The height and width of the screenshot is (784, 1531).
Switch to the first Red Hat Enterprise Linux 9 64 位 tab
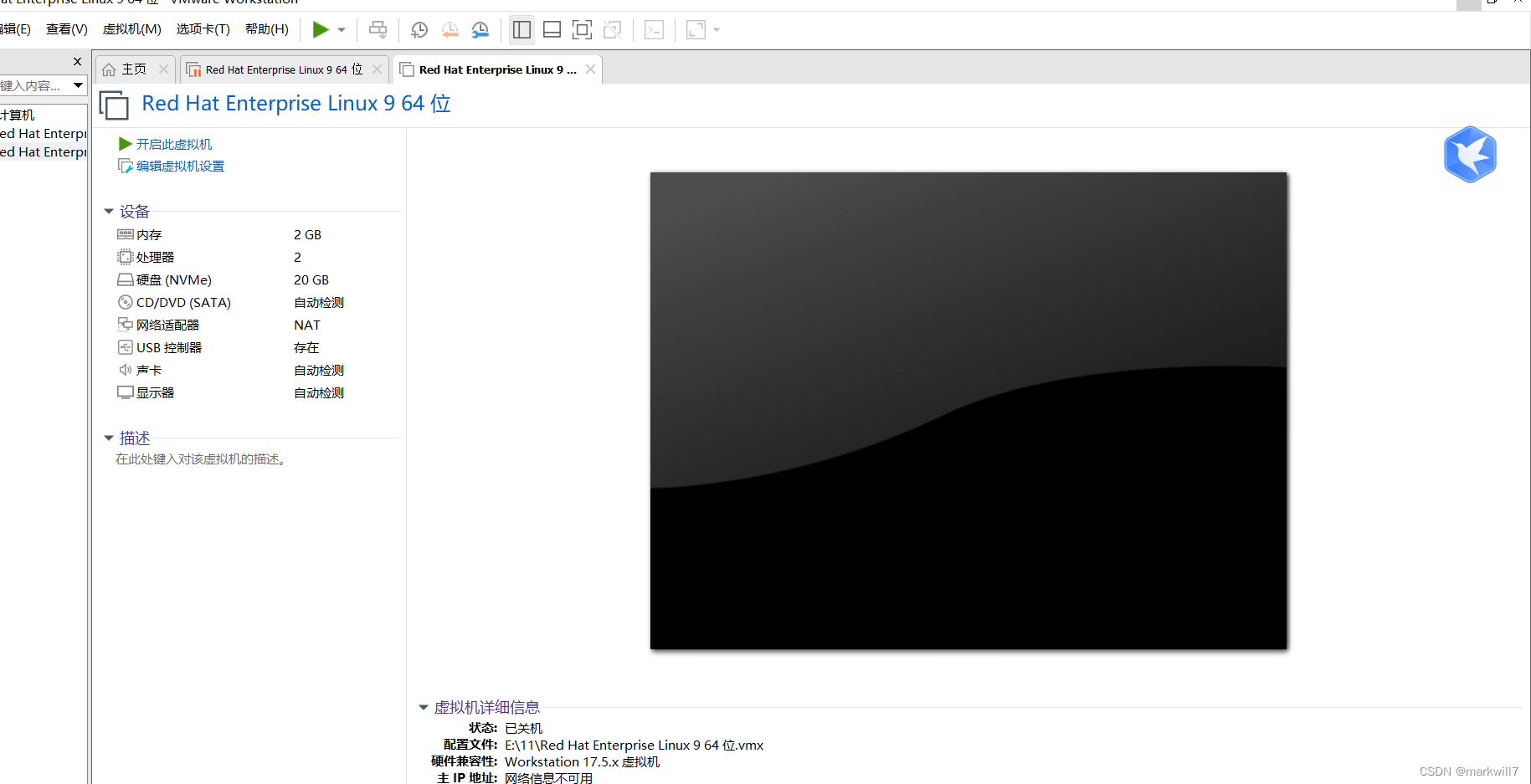click(x=284, y=69)
